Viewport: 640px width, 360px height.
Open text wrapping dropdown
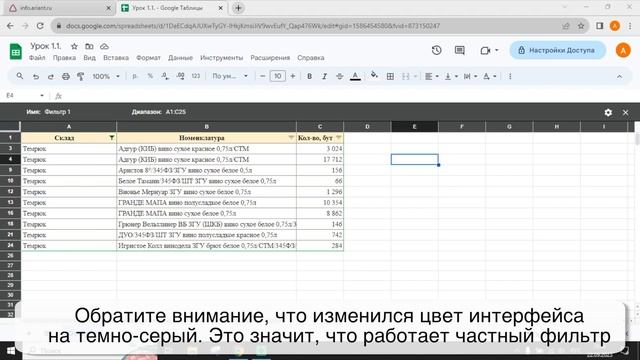470,76
